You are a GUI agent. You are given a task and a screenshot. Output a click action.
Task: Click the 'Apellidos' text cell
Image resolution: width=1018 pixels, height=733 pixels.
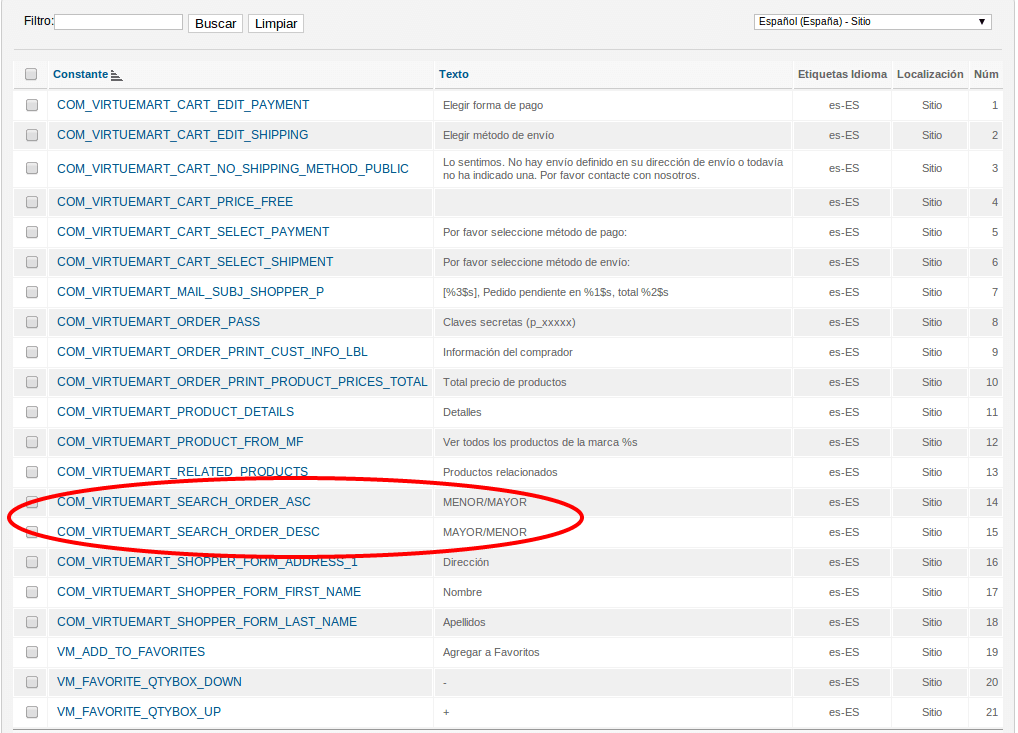coord(464,622)
